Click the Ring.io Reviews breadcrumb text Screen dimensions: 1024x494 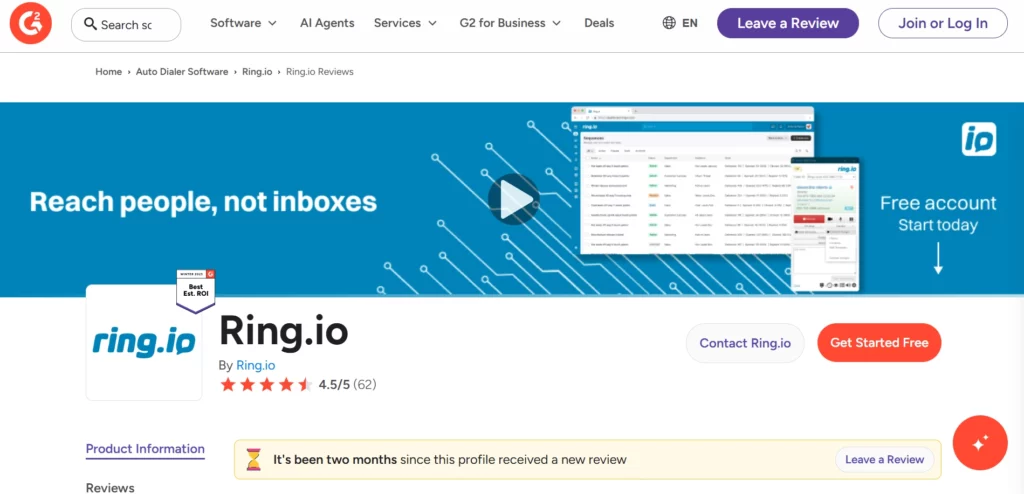coord(320,72)
